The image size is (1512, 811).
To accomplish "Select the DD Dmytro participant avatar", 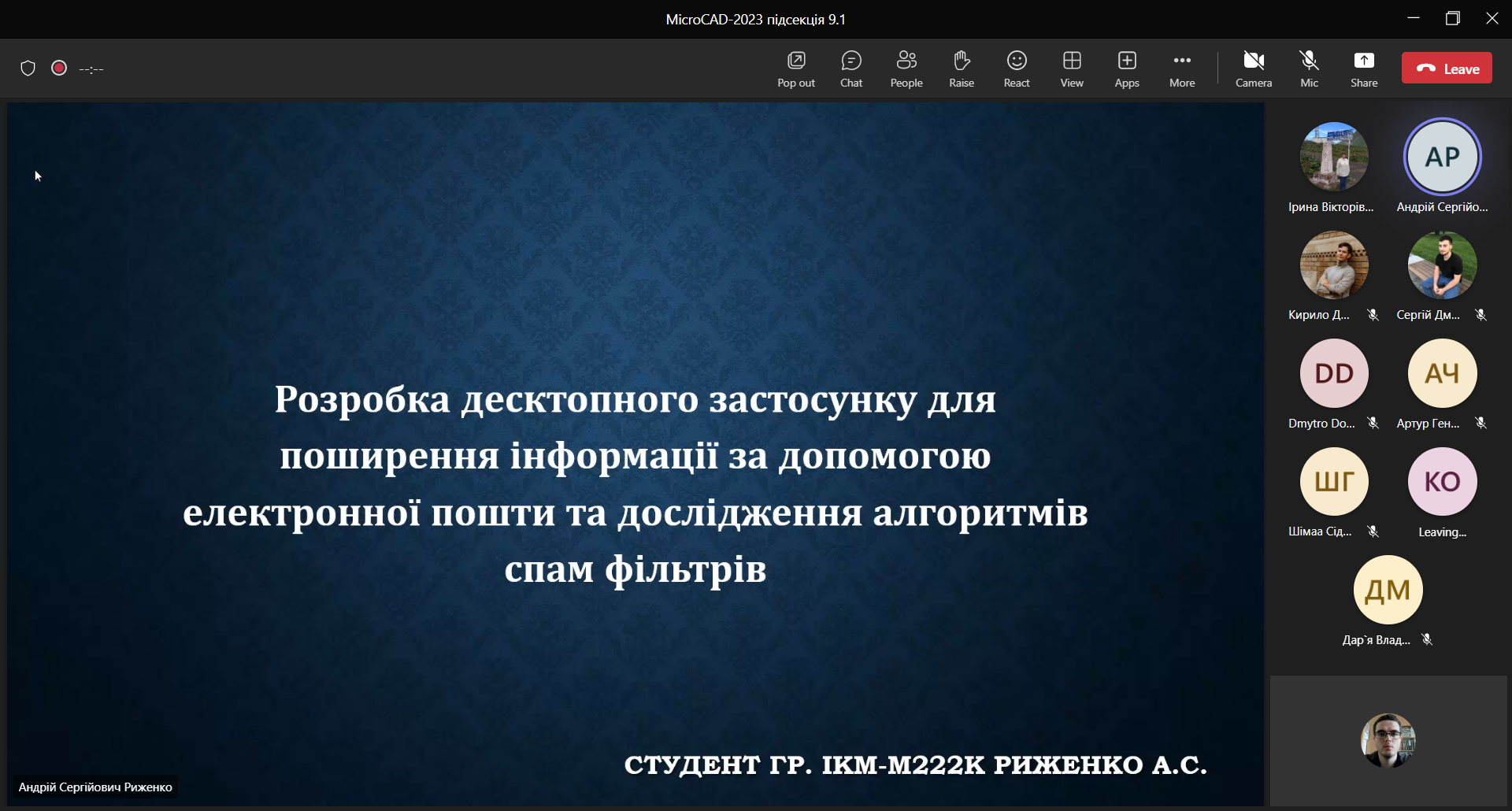I will tap(1333, 373).
